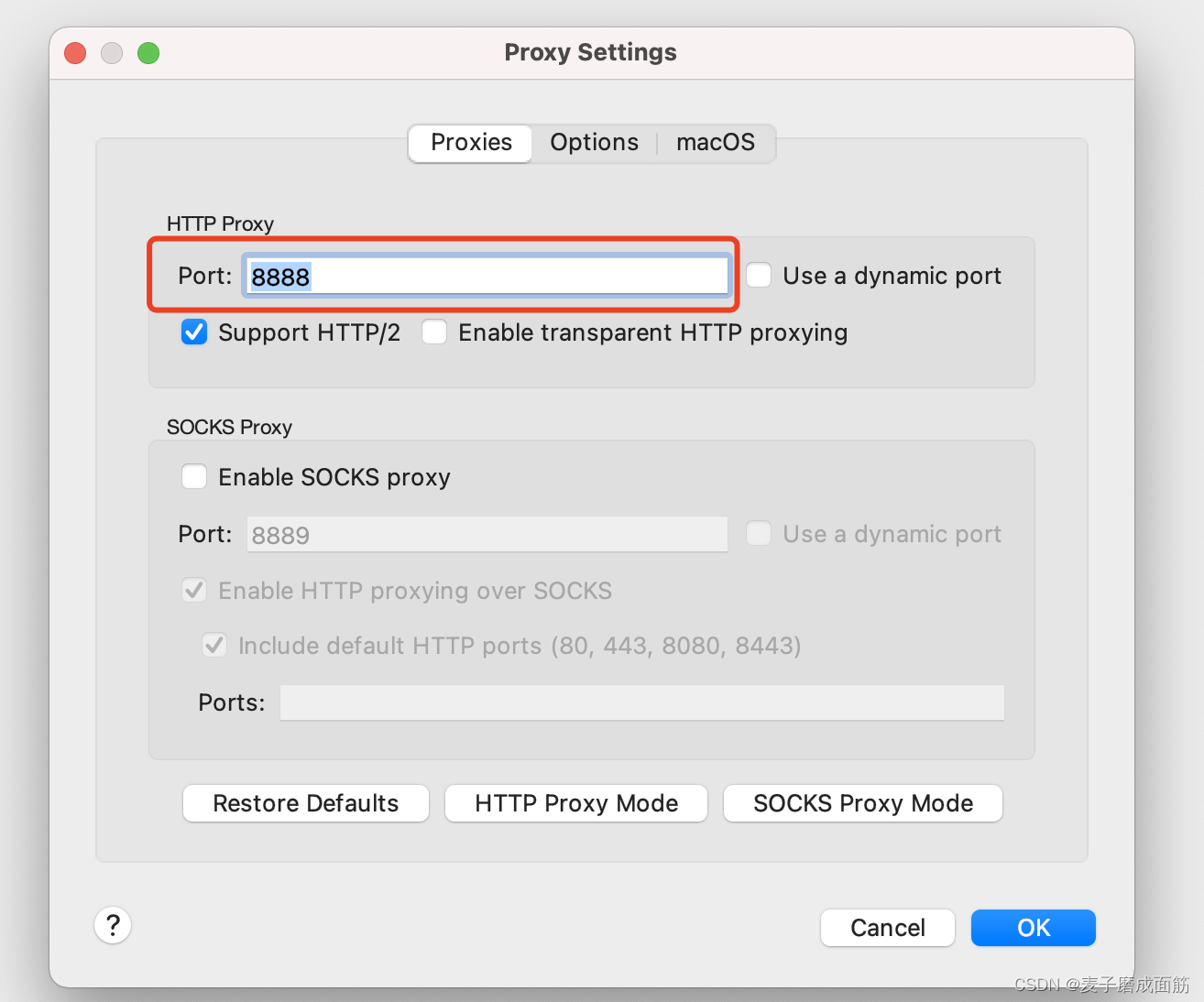Click the SOCKS Ports text field

(642, 702)
